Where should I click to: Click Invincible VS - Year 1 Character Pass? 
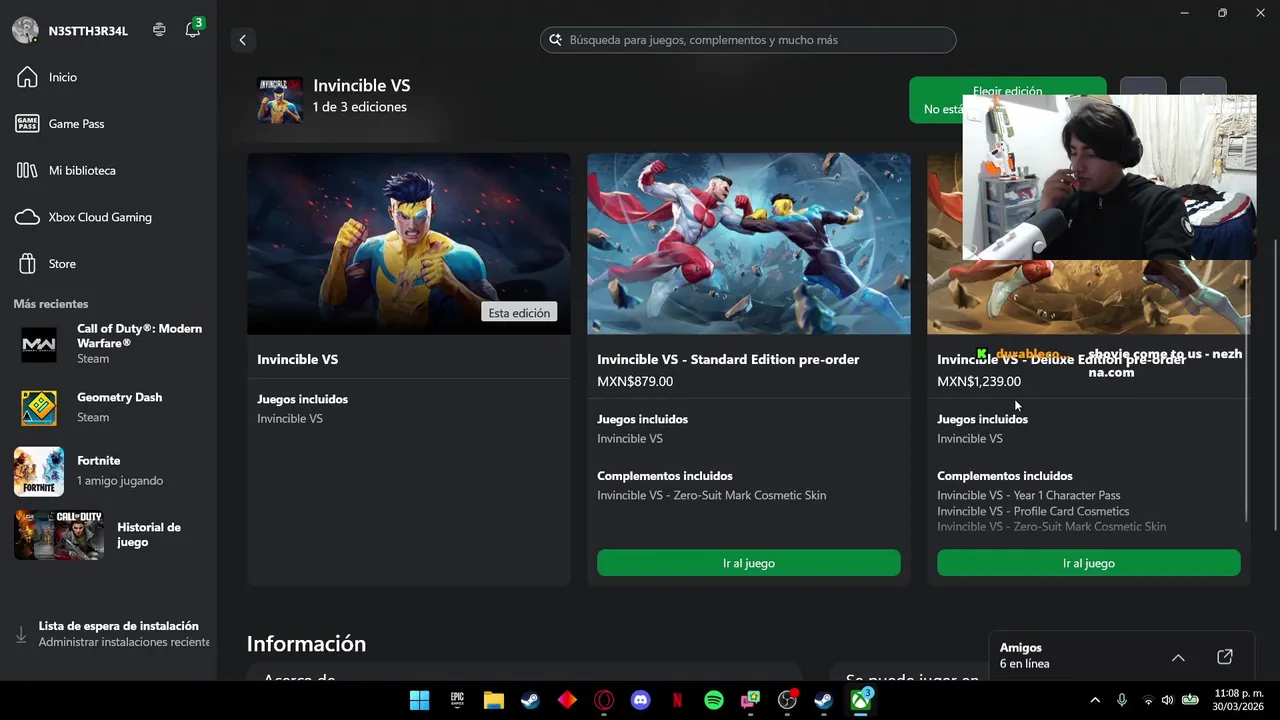(1028, 495)
